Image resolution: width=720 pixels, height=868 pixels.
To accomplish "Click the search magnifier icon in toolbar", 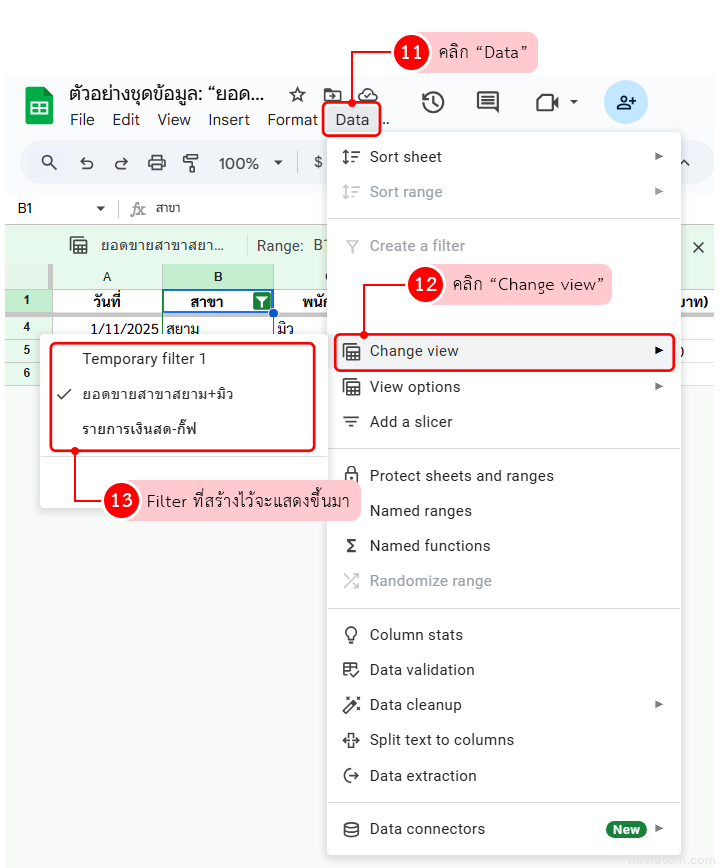I will [x=49, y=163].
